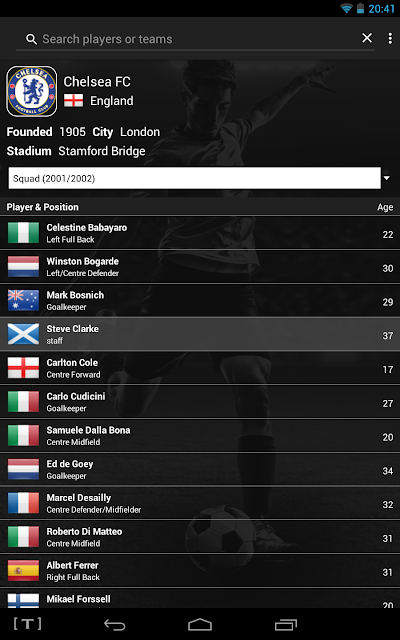This screenshot has width=400, height=640.
Task: Tap Carlton Cole's England flag icon
Action: click(23, 368)
